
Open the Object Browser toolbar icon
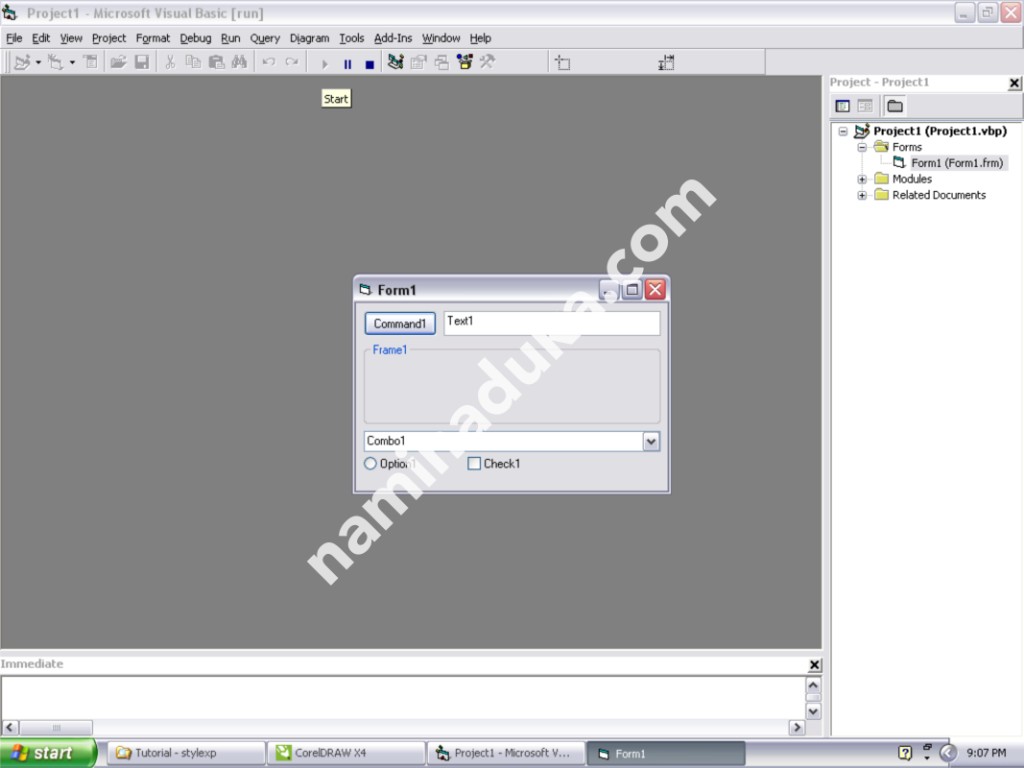[x=465, y=62]
